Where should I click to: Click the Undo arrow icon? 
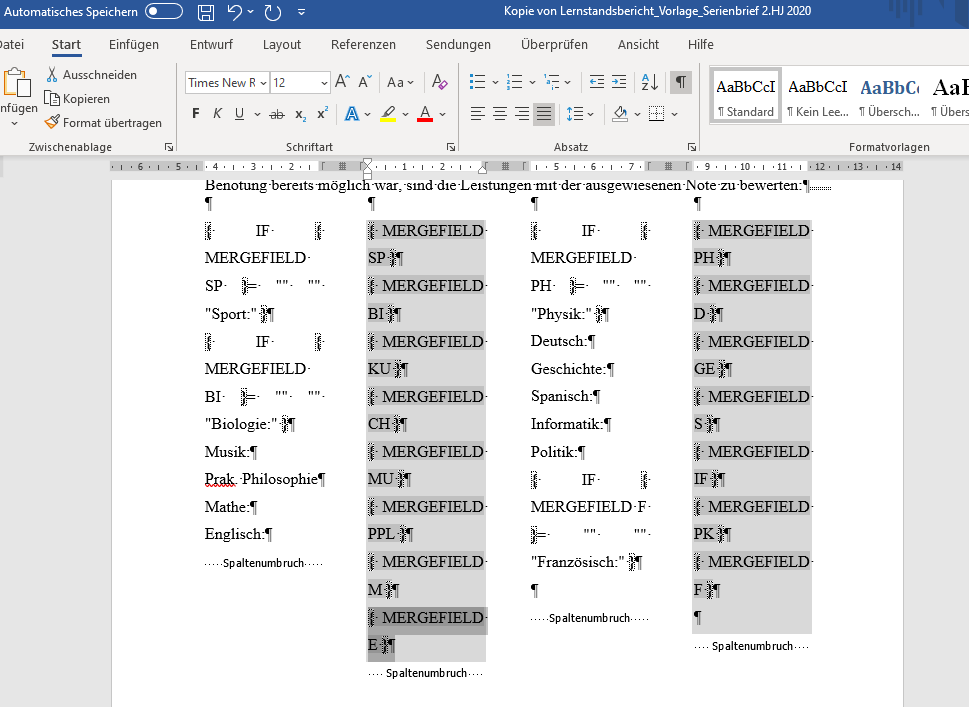[x=235, y=12]
